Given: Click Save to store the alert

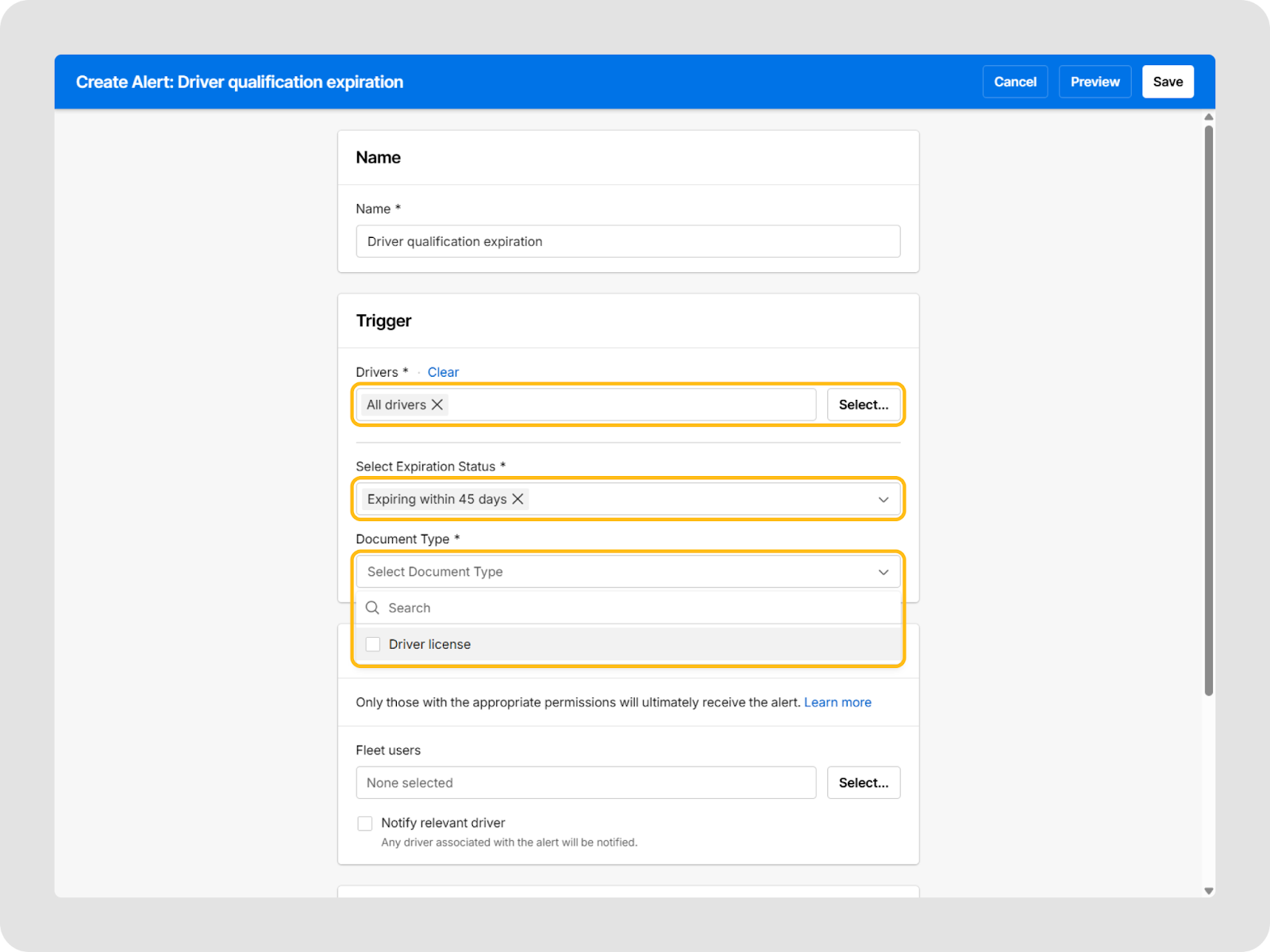Looking at the screenshot, I should (x=1167, y=82).
